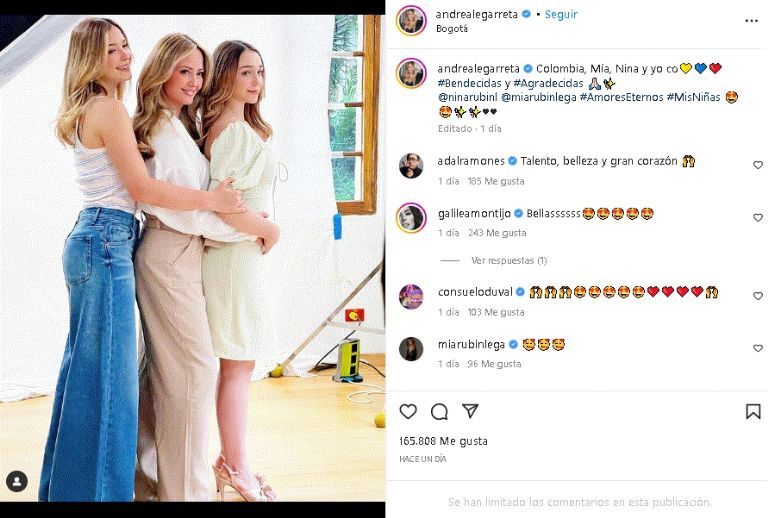The image size is (768, 518).
Task: Open comments via speech bubble icon
Action: [439, 411]
